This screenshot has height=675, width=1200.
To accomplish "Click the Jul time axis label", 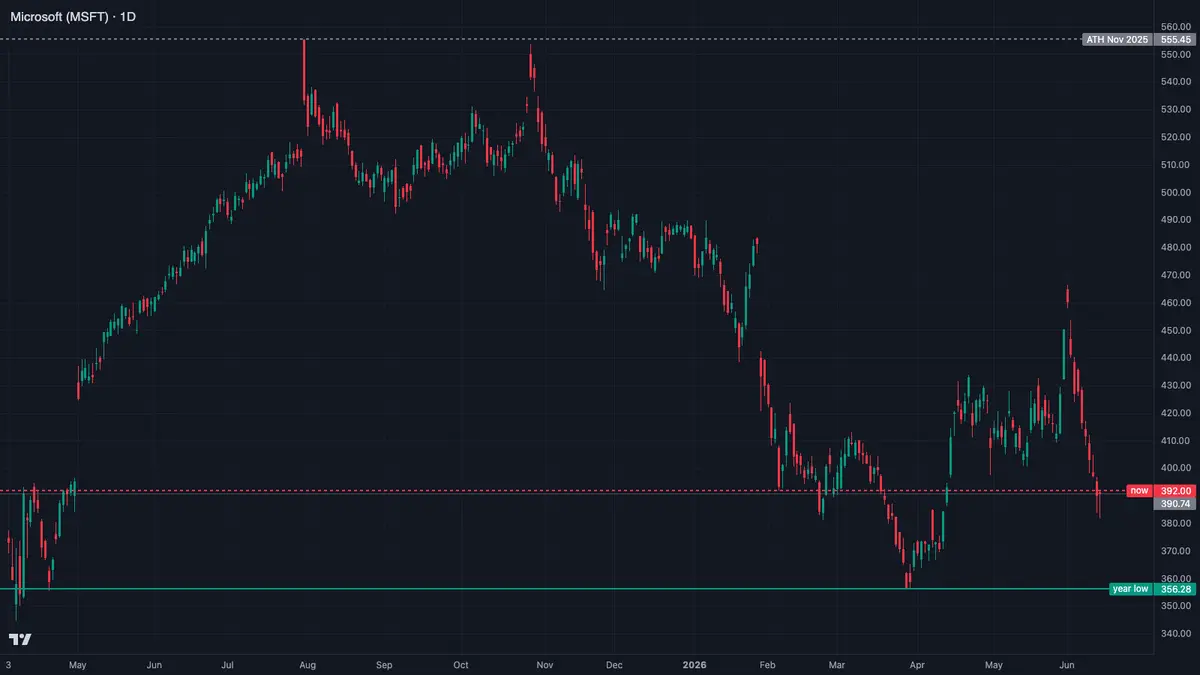I will pos(228,664).
